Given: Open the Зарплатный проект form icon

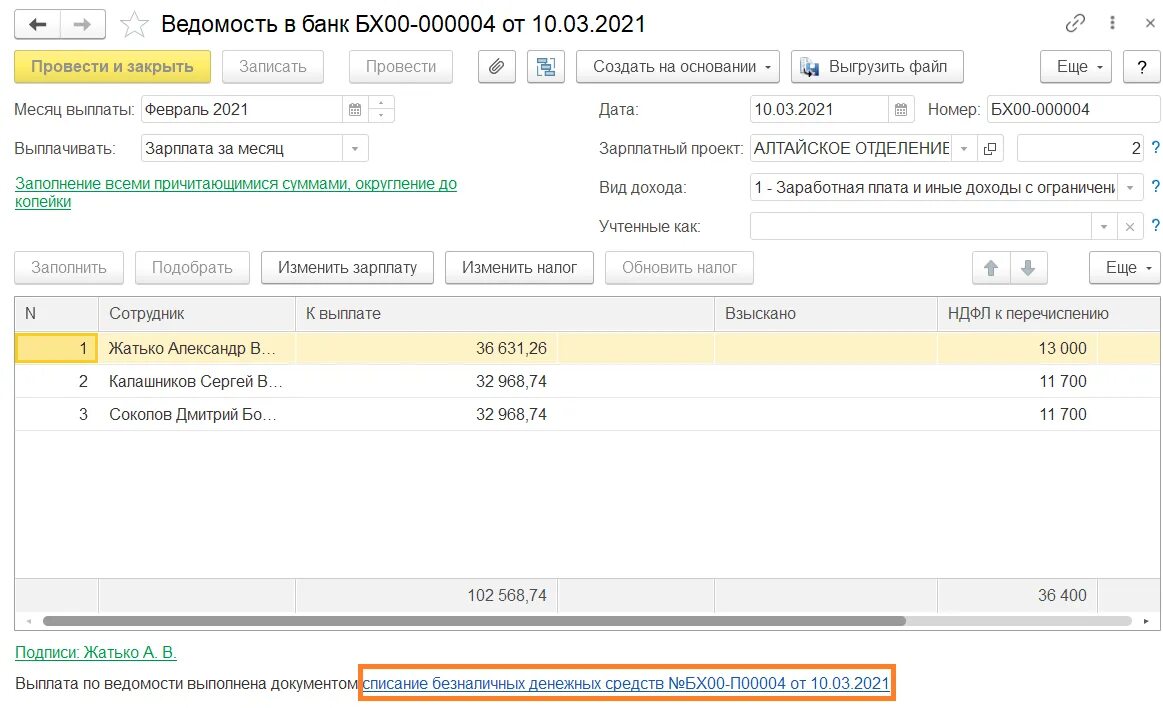Looking at the screenshot, I should [990, 149].
